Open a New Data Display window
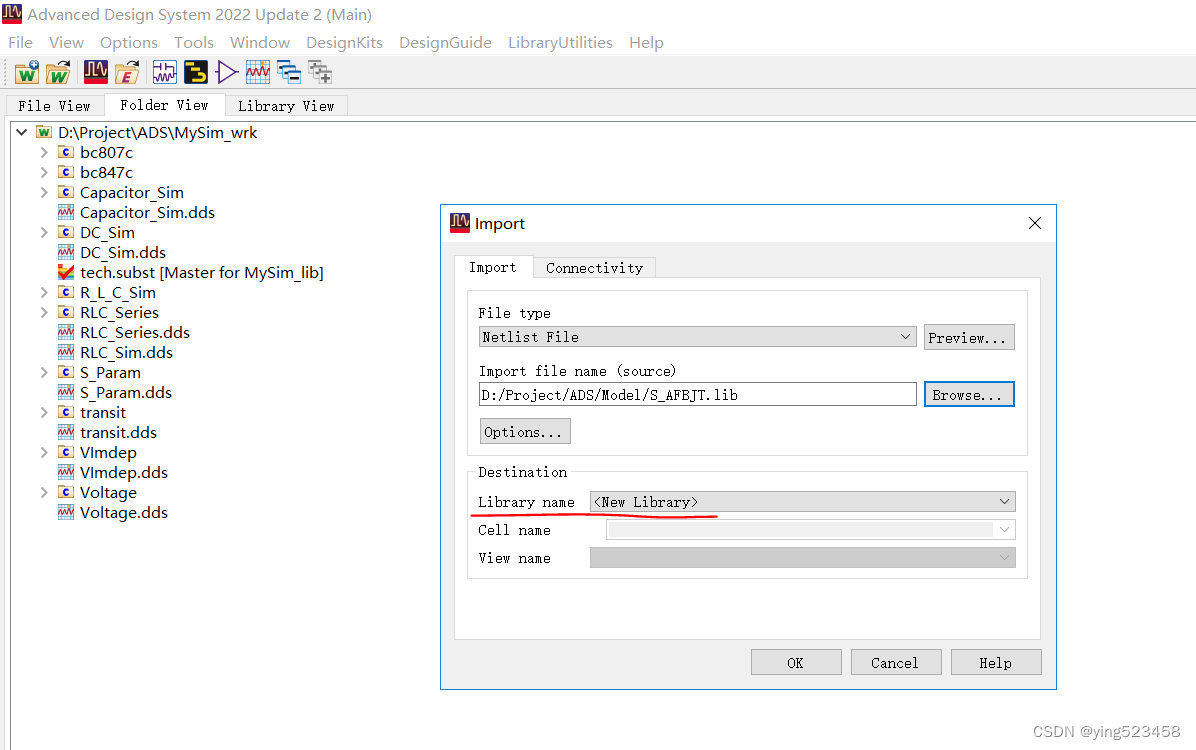Viewport: 1196px width, 750px height. 257,71
